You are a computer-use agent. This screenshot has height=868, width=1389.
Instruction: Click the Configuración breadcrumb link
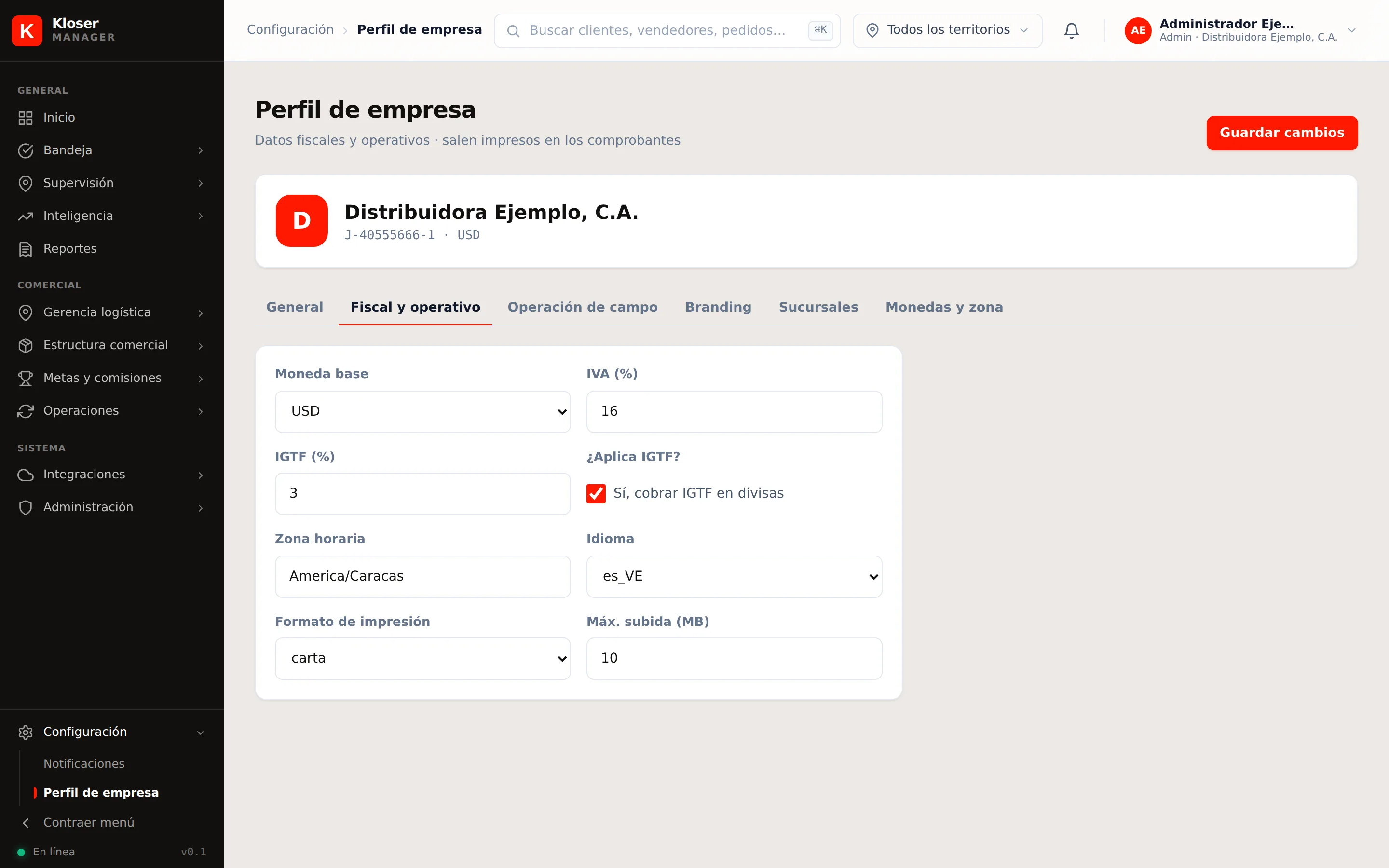tap(290, 30)
